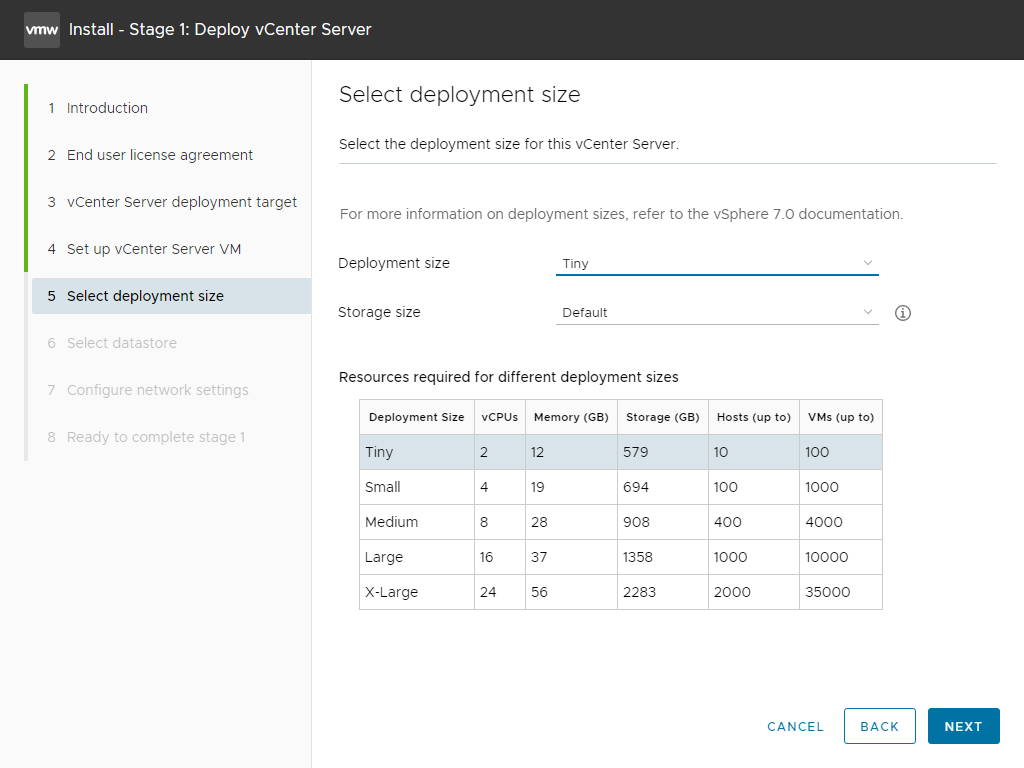Choose the X-Large deployment size row
This screenshot has height=768, width=1024.
click(x=620, y=592)
